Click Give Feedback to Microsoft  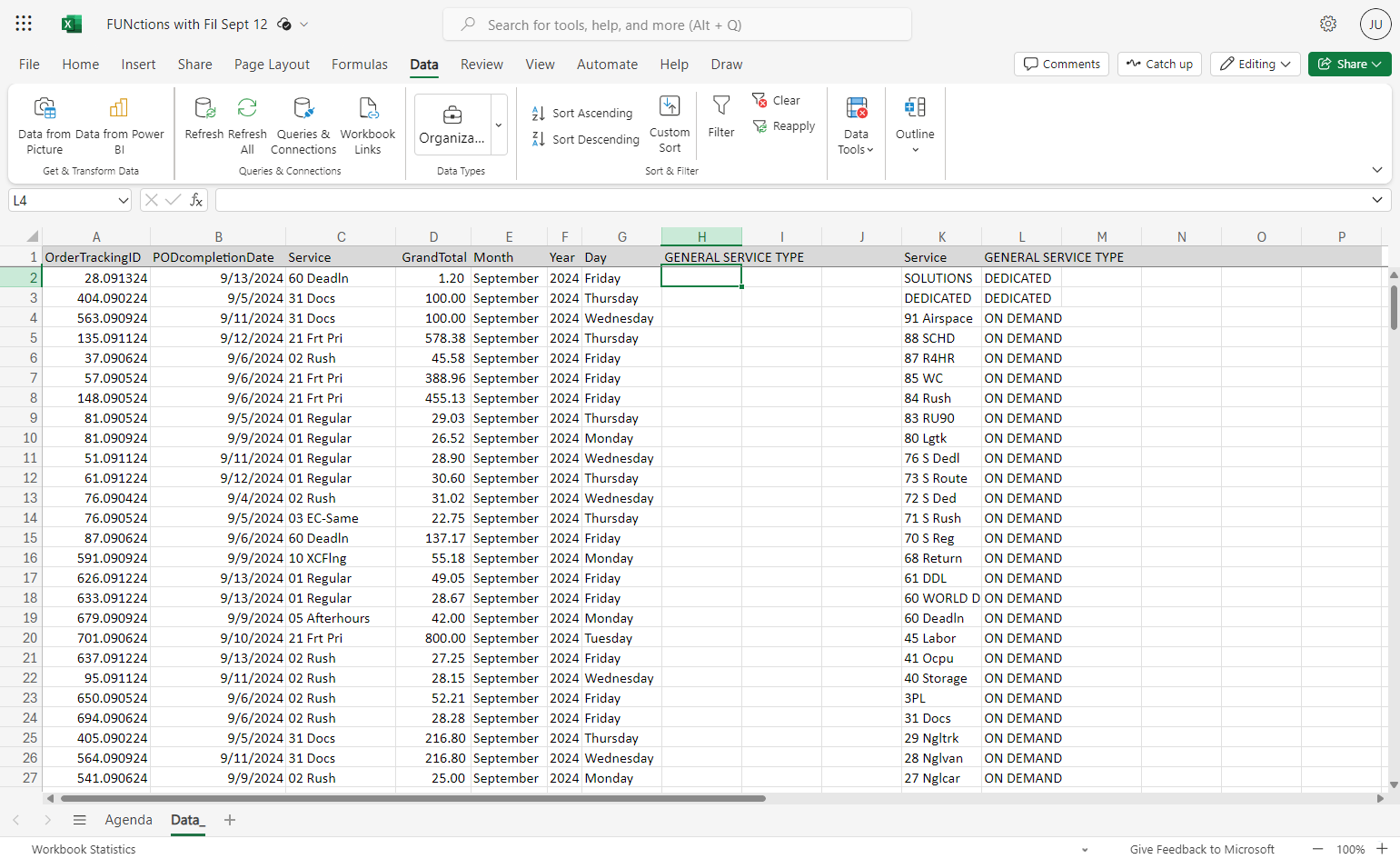1202,849
